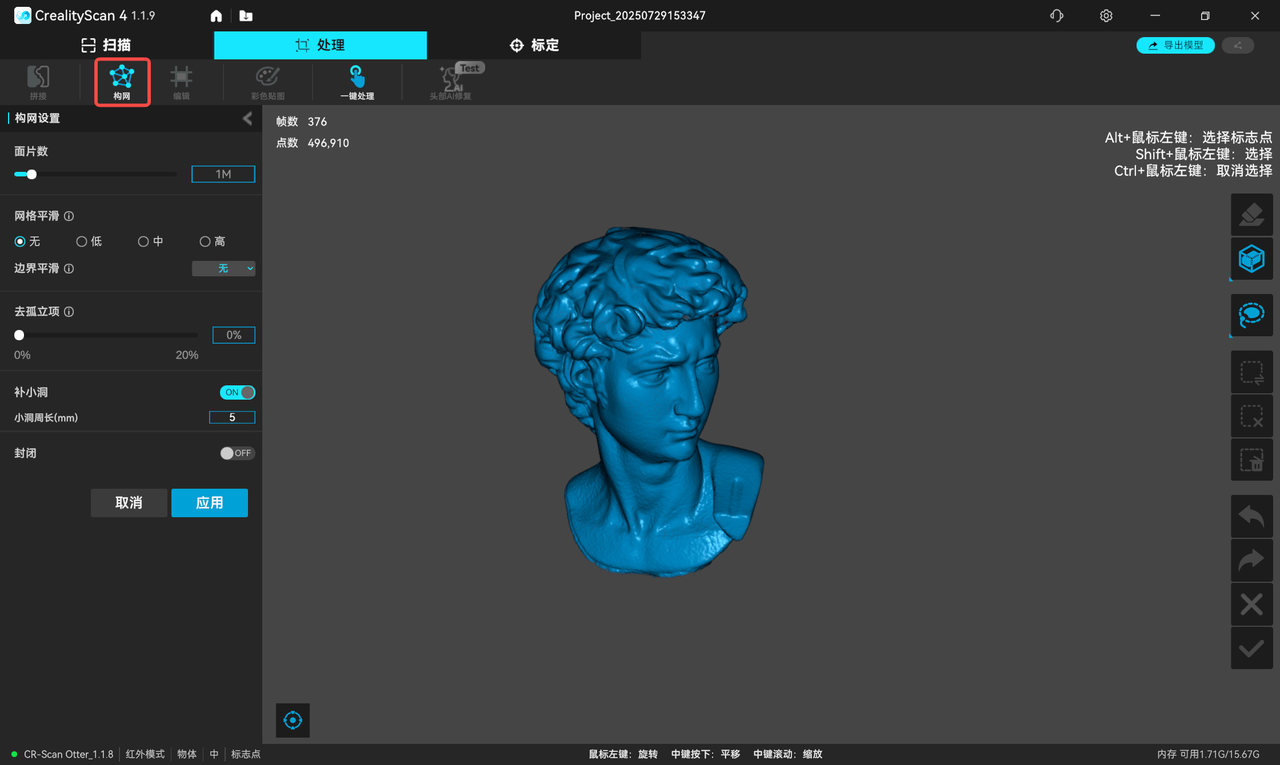Screen dimensions: 1280x765
Task: Activate the lasso selection tool
Action: click(x=1251, y=315)
